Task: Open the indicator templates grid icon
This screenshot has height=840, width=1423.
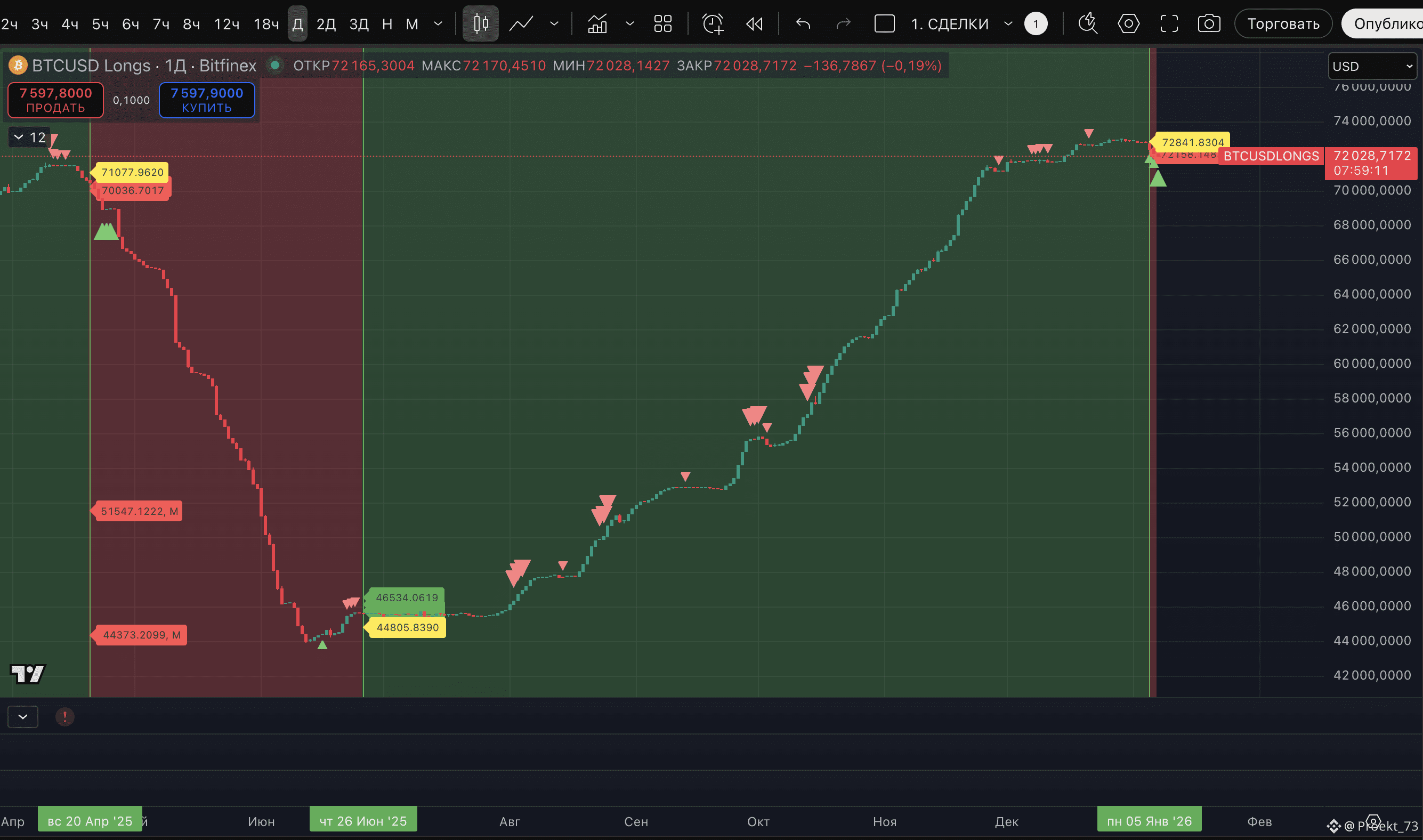Action: (x=662, y=24)
